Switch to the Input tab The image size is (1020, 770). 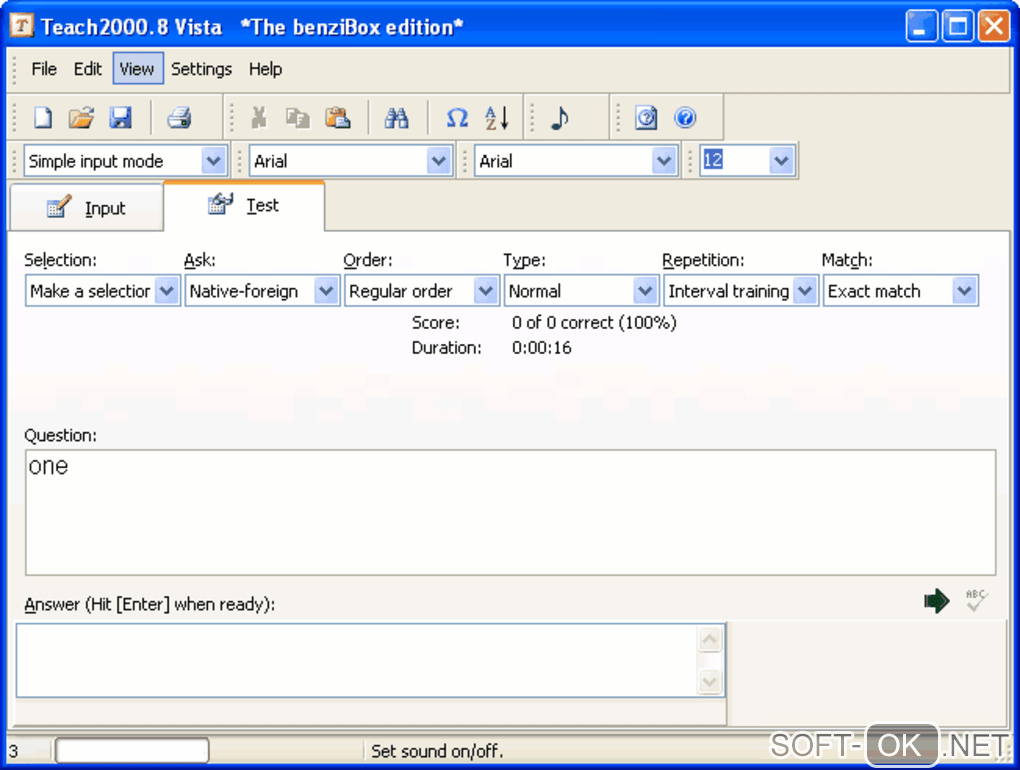tap(86, 208)
